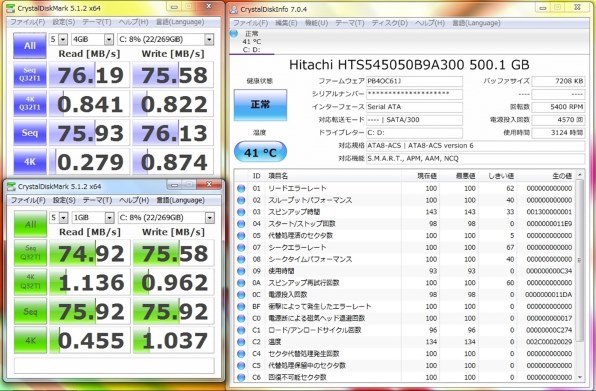Open 4GB test size dropdown
The image size is (596, 391).
pyautogui.click(x=92, y=39)
